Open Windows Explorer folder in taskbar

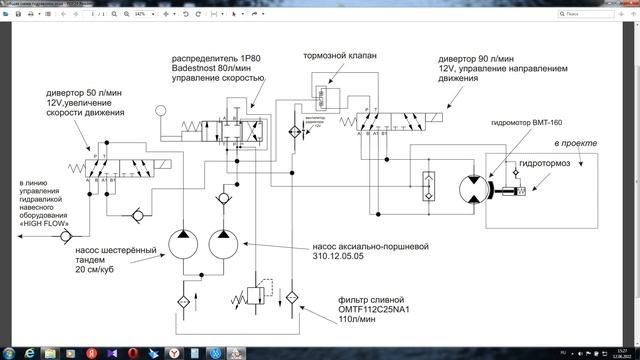(50, 353)
